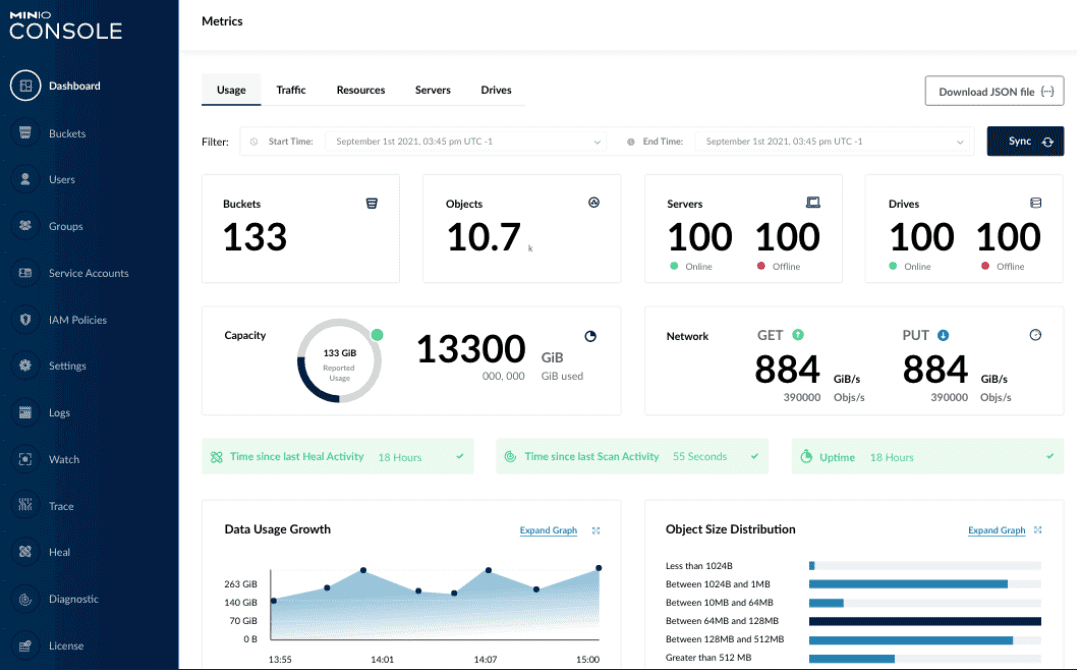Click the 64MB to 128MB distribution bar
Screen dimensions: 1077x670
pyautogui.click(x=924, y=621)
